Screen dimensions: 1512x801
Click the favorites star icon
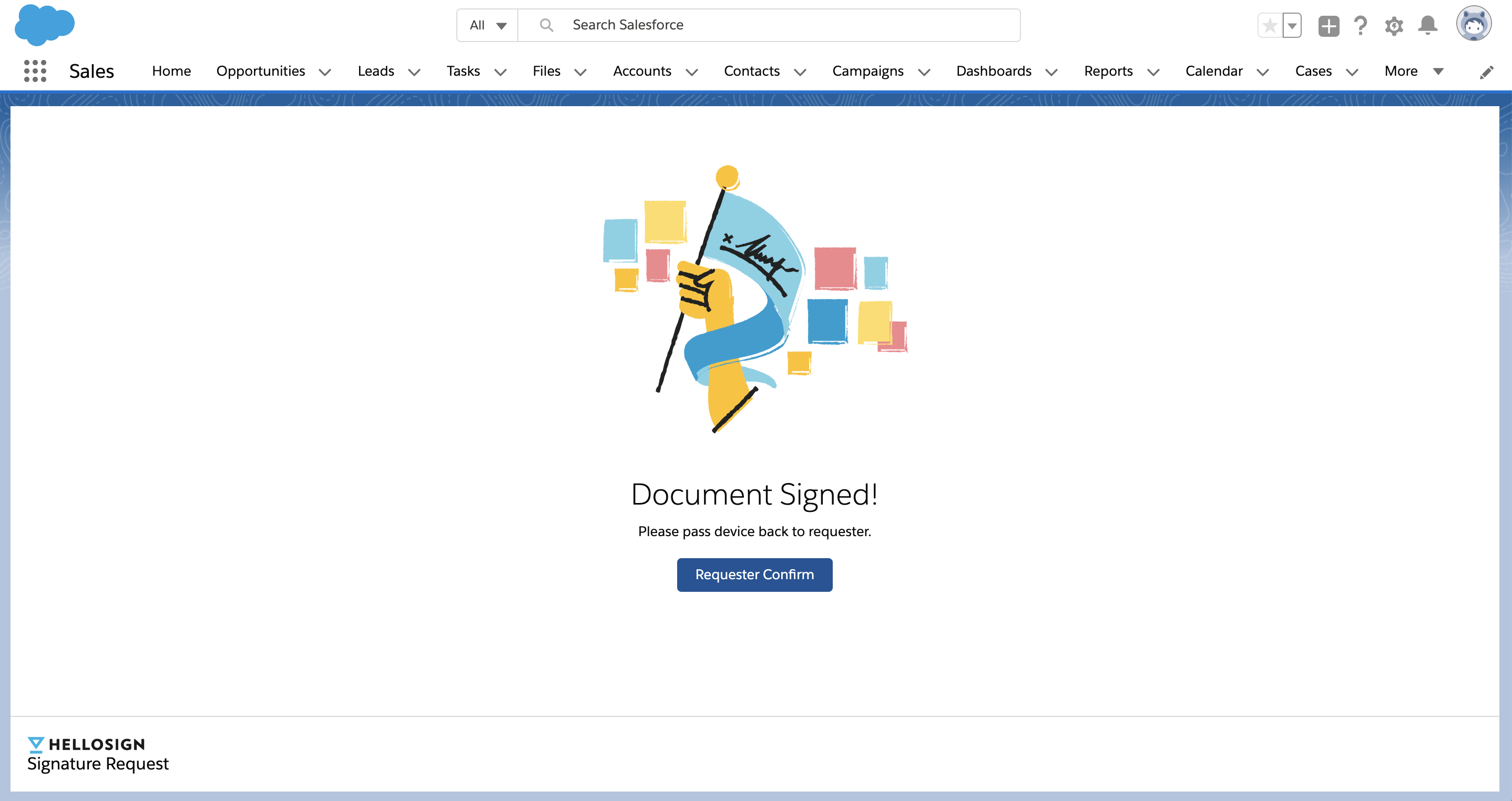tap(1270, 25)
